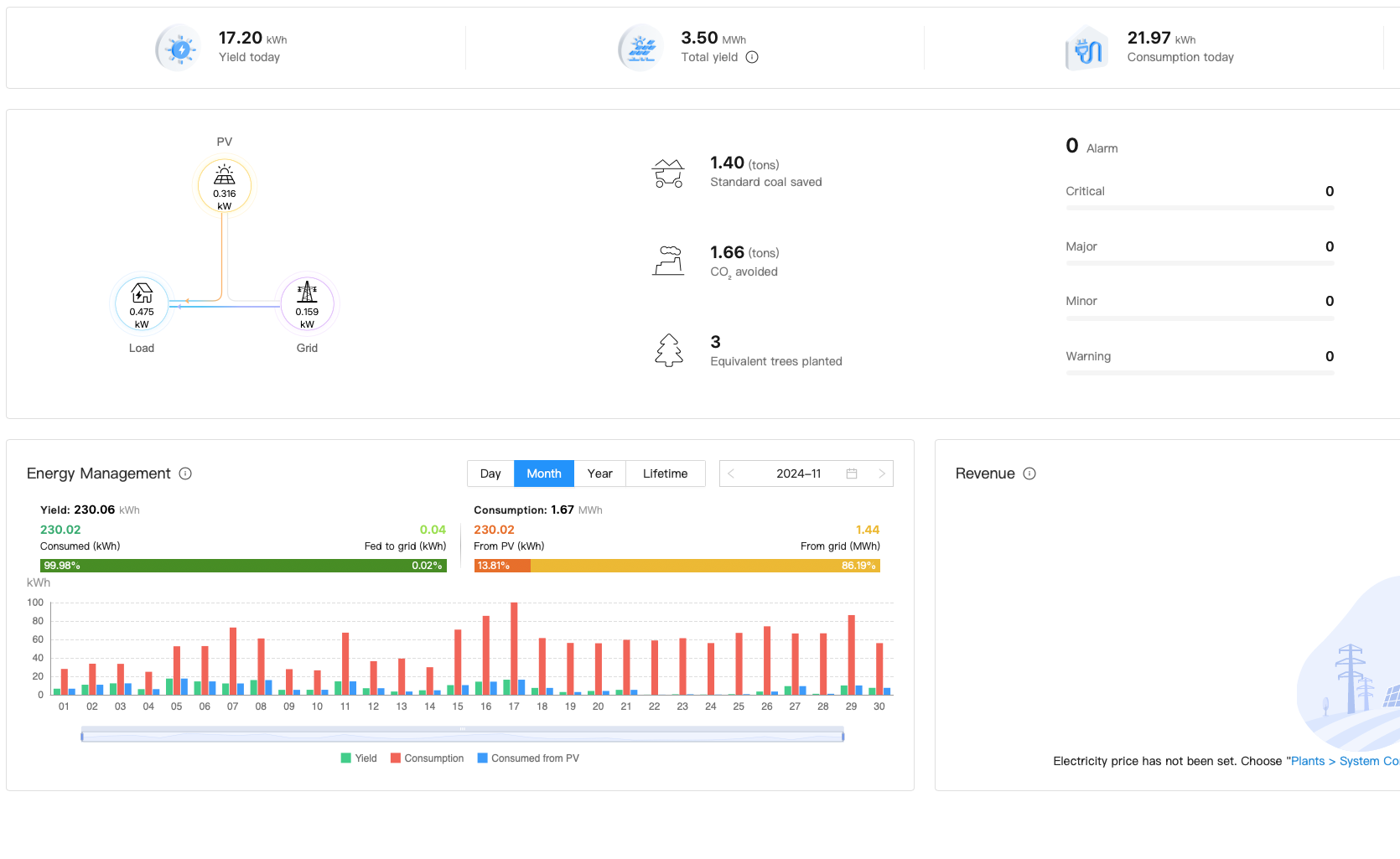Switch to the Day tab
Screen dimensions: 1400x859
[x=490, y=473]
